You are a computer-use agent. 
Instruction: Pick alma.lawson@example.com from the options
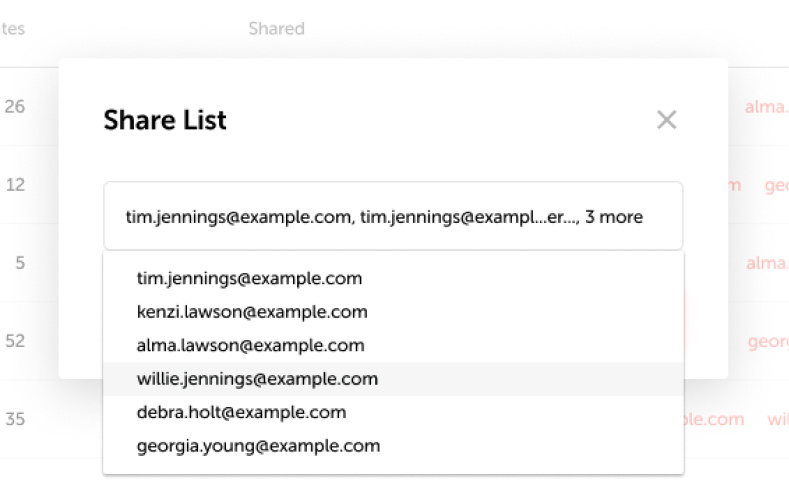pos(393,346)
